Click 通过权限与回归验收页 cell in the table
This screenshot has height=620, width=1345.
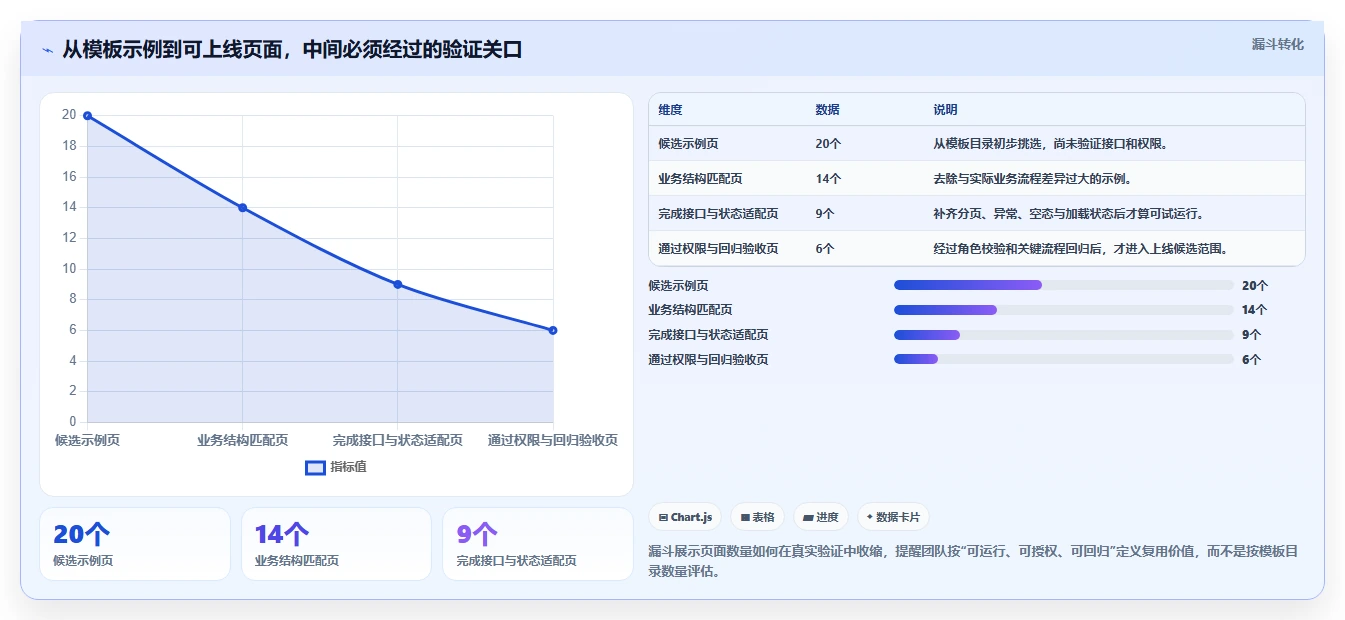[718, 249]
